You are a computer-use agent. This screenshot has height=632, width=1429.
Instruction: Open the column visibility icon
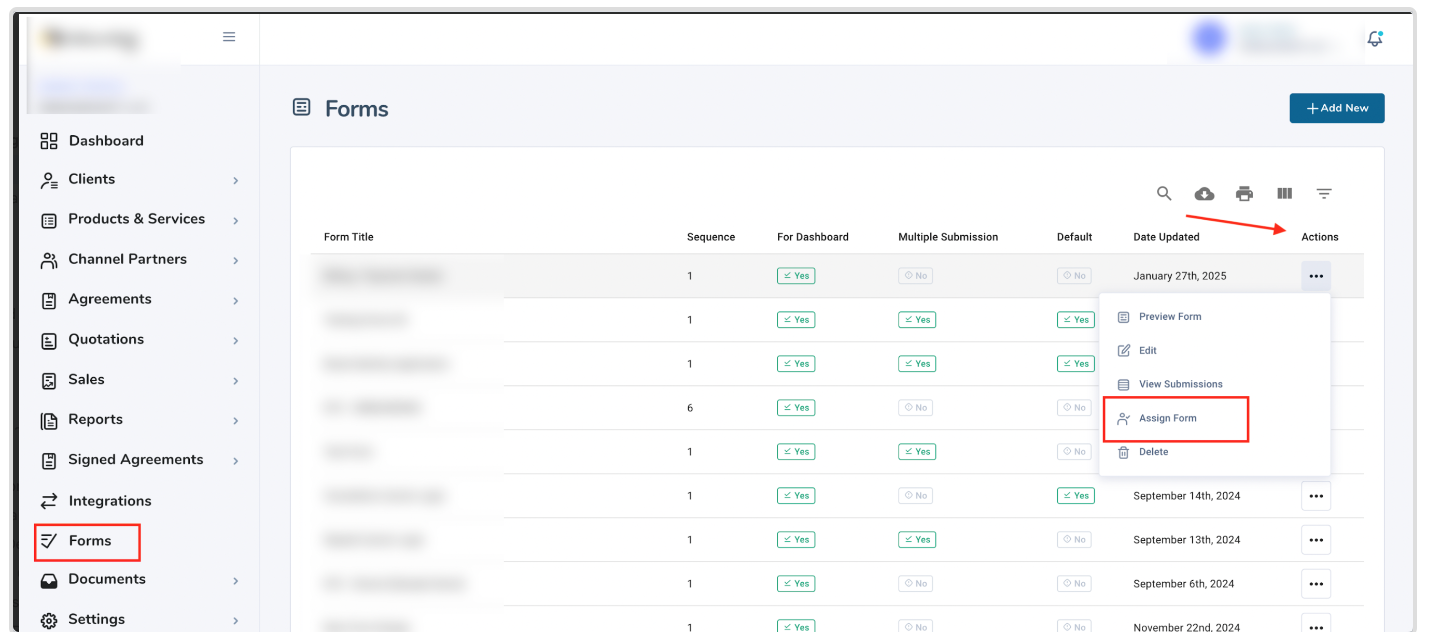click(1284, 193)
